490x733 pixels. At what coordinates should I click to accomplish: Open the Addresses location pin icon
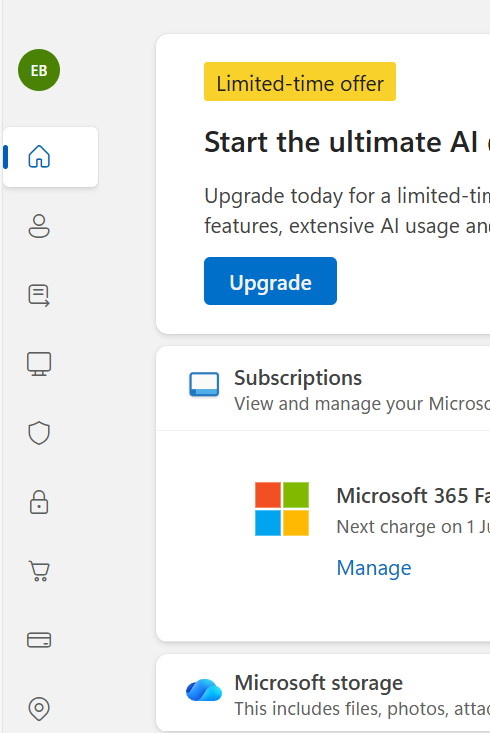[x=39, y=709]
